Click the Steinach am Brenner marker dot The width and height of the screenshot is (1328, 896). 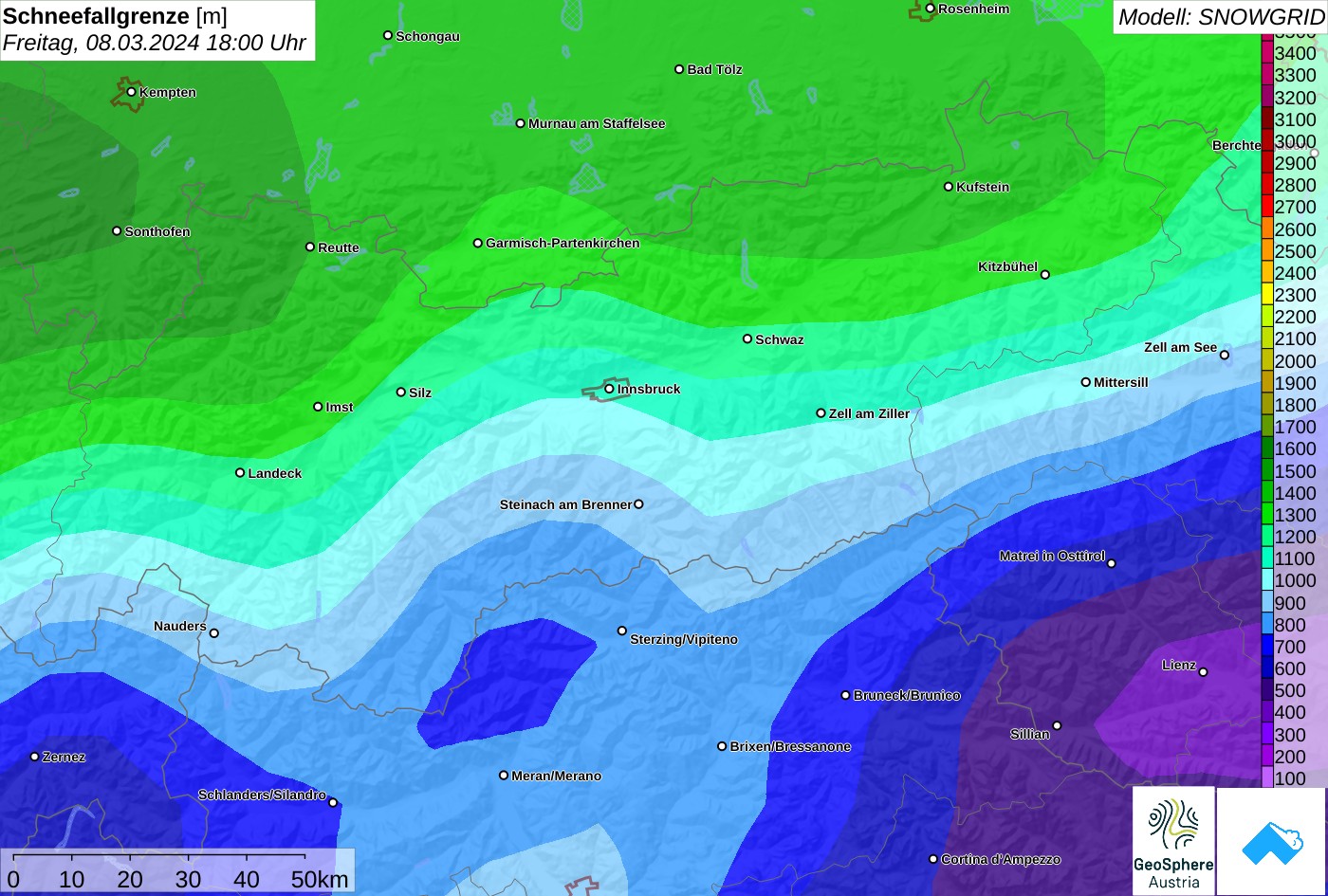[x=638, y=504]
